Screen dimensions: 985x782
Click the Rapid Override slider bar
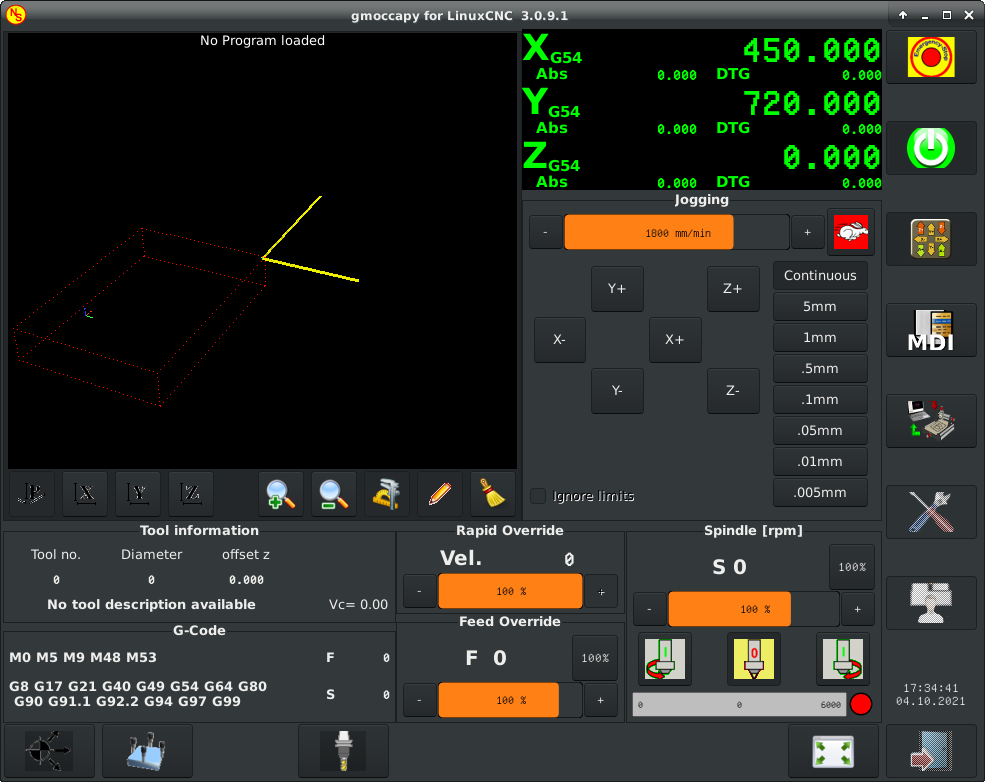click(510, 591)
